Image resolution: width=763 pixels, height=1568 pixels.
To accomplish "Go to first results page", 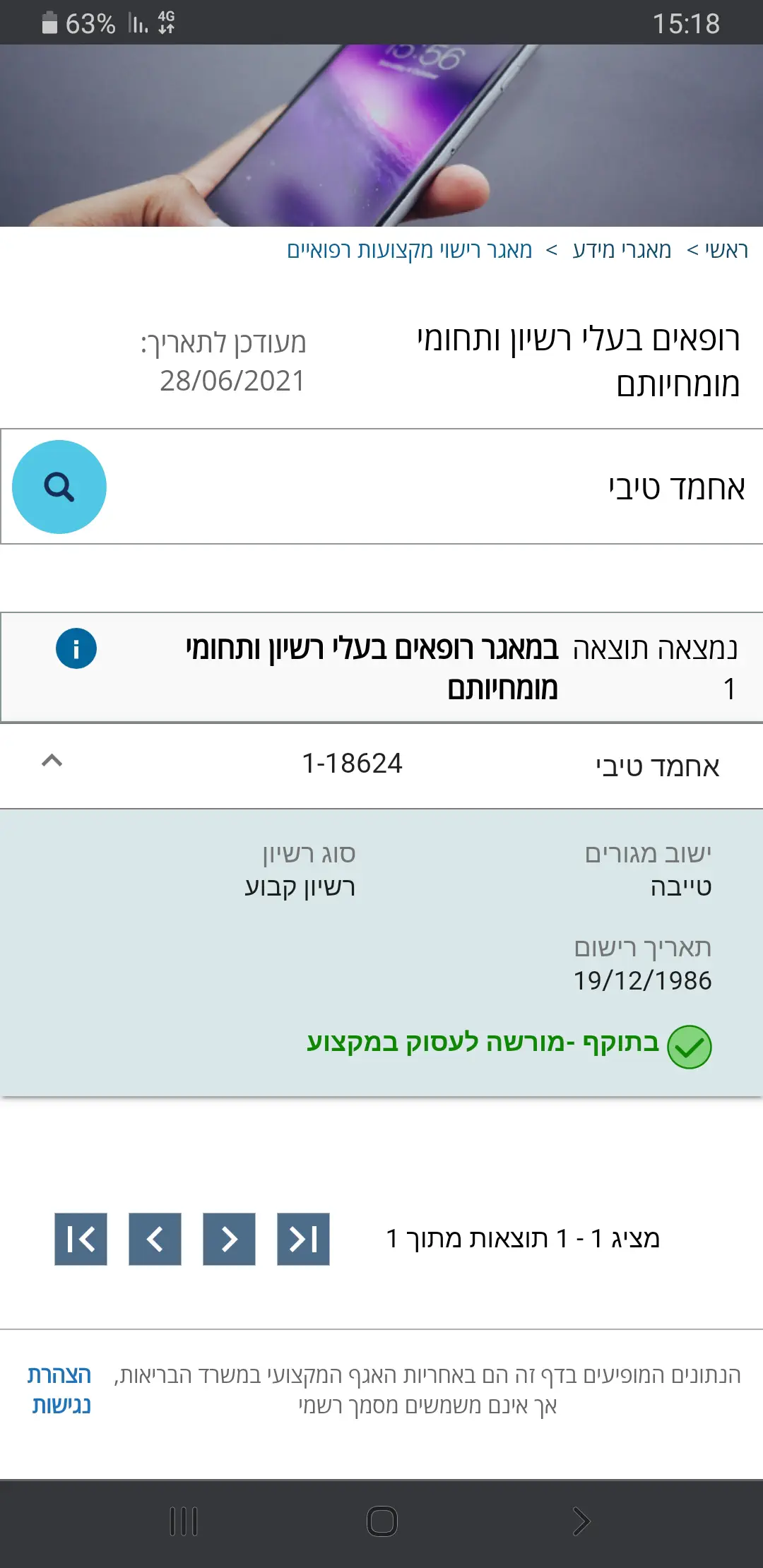I will 81,1239.
